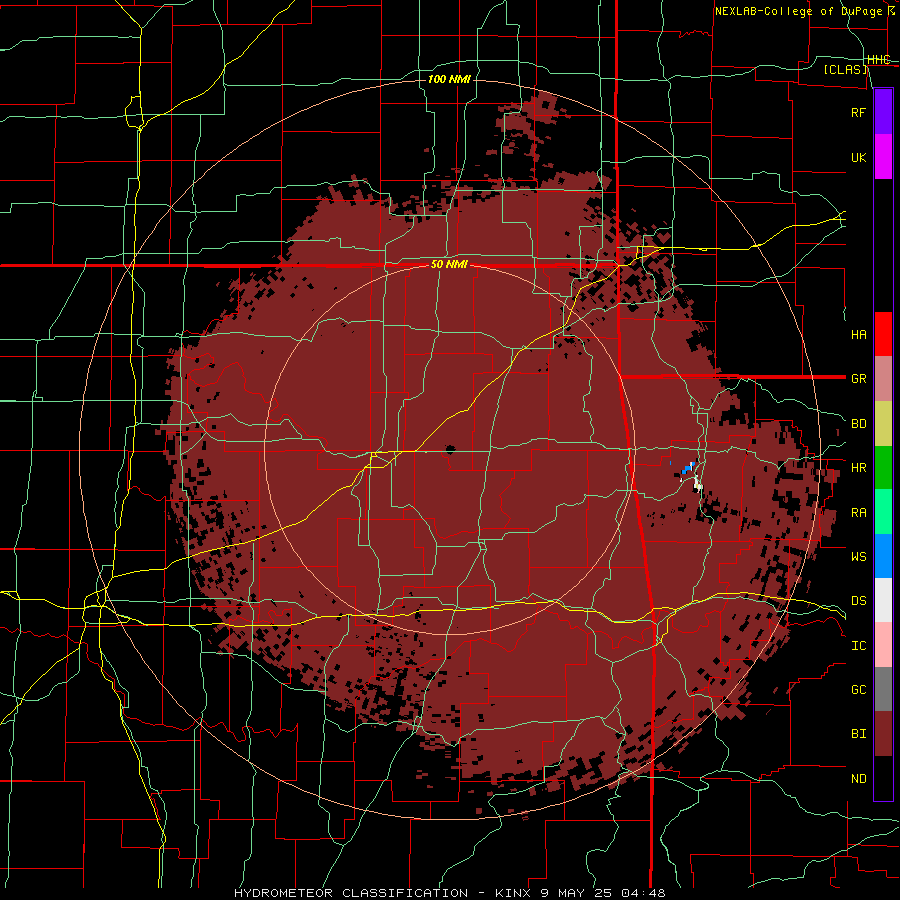Click the black radar site dot at center
The width and height of the screenshot is (900, 900).
449,448
